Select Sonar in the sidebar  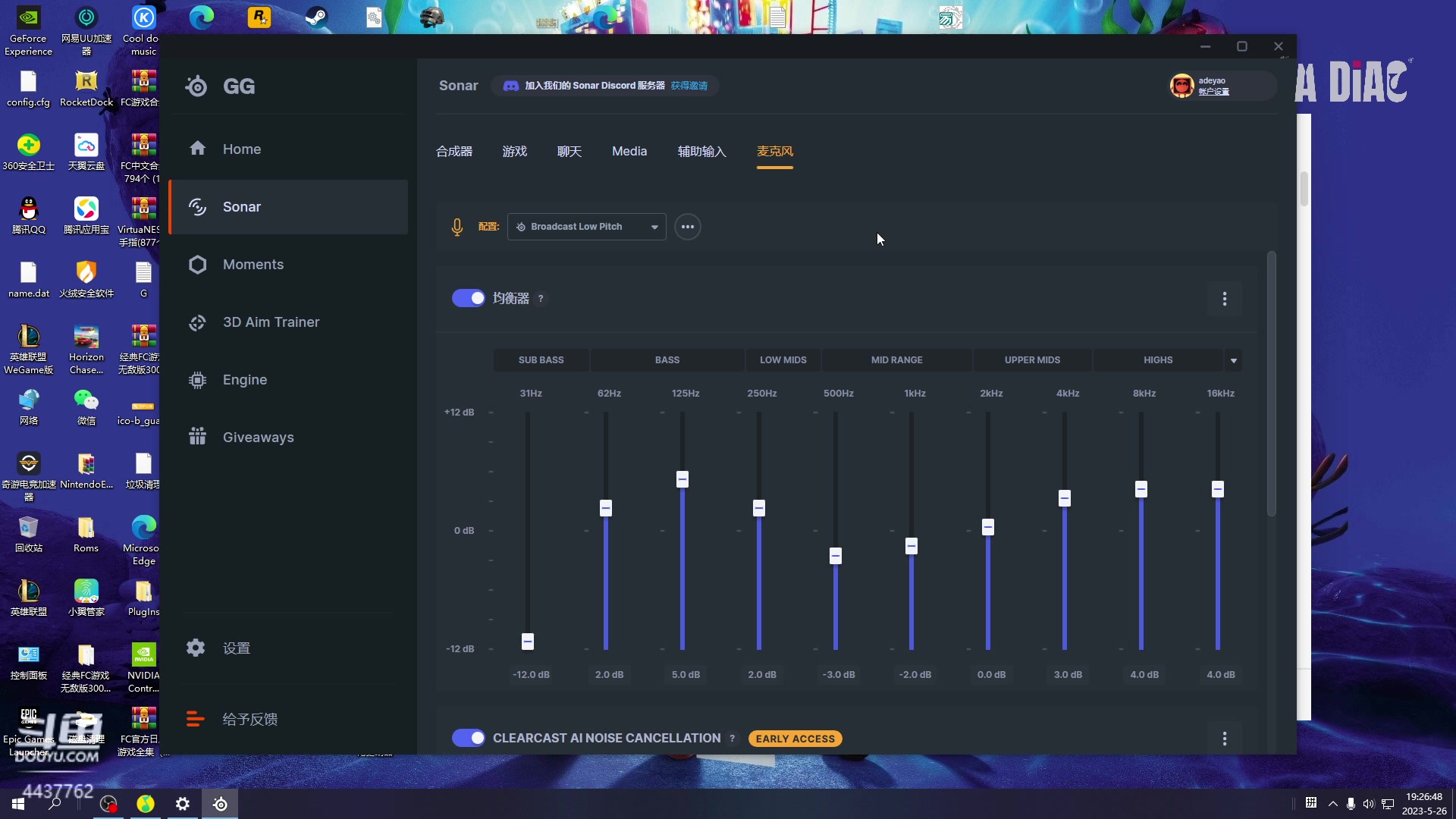coord(288,207)
